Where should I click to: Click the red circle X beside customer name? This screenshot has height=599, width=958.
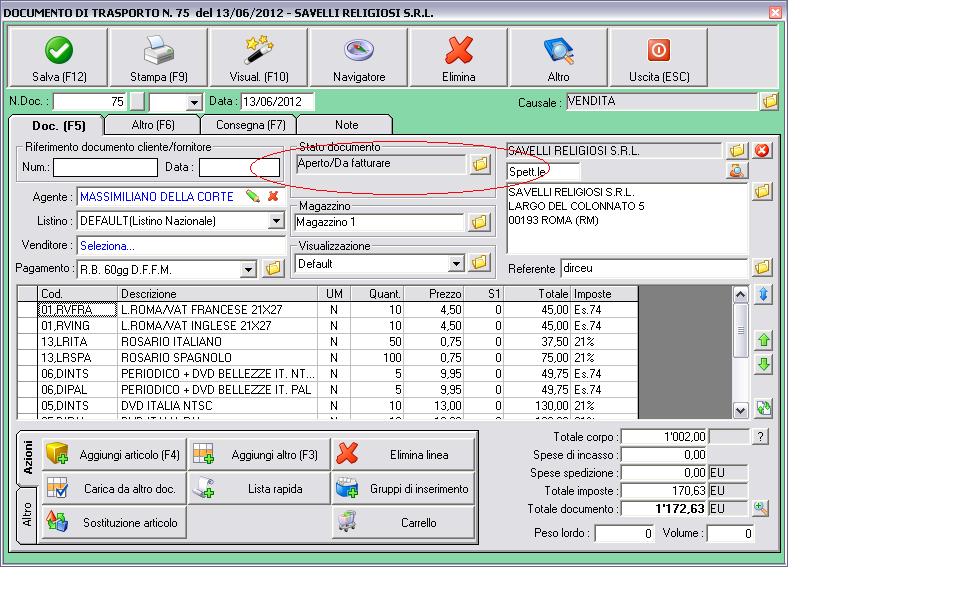(762, 151)
